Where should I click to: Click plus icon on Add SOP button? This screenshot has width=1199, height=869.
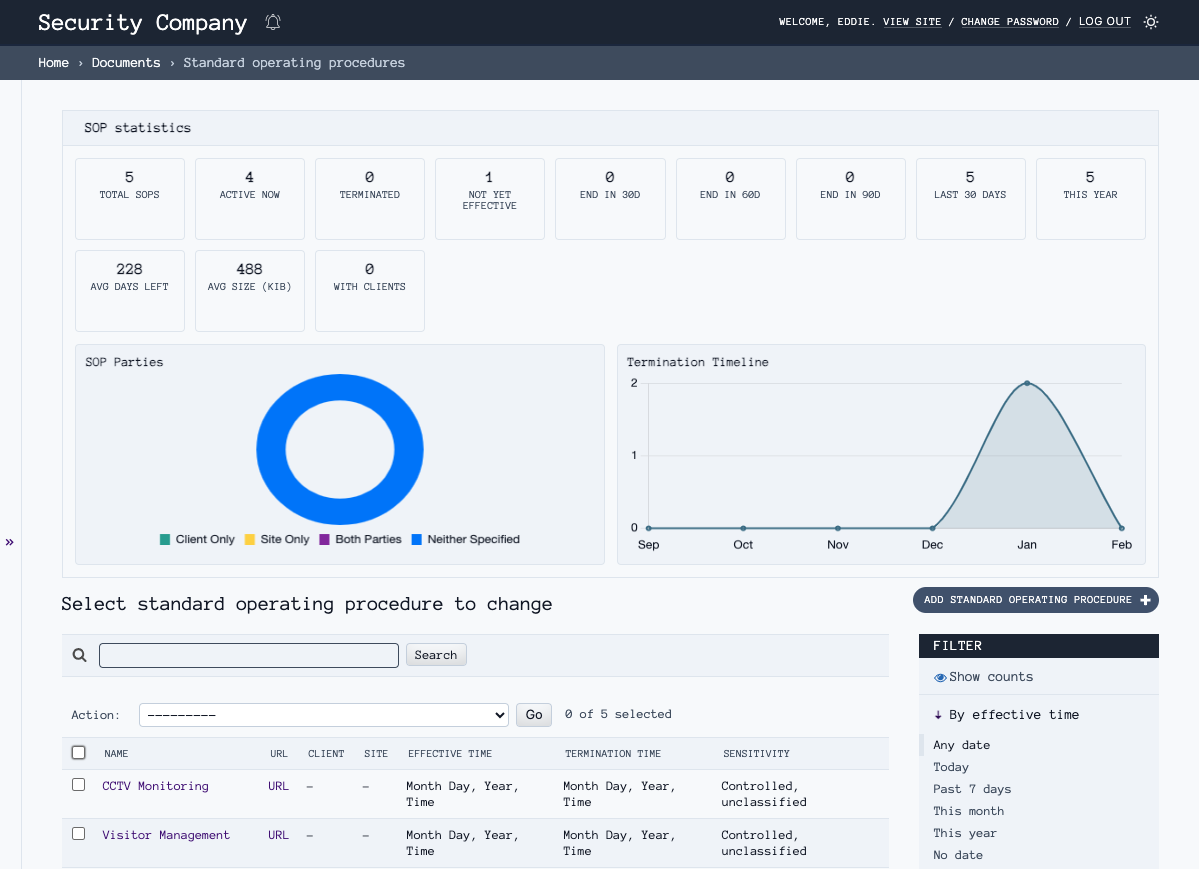(1146, 600)
